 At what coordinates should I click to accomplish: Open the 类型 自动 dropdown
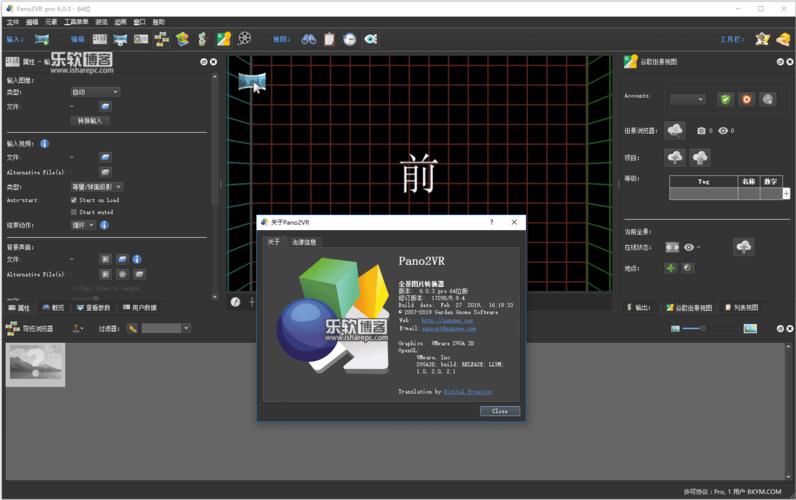click(x=95, y=92)
